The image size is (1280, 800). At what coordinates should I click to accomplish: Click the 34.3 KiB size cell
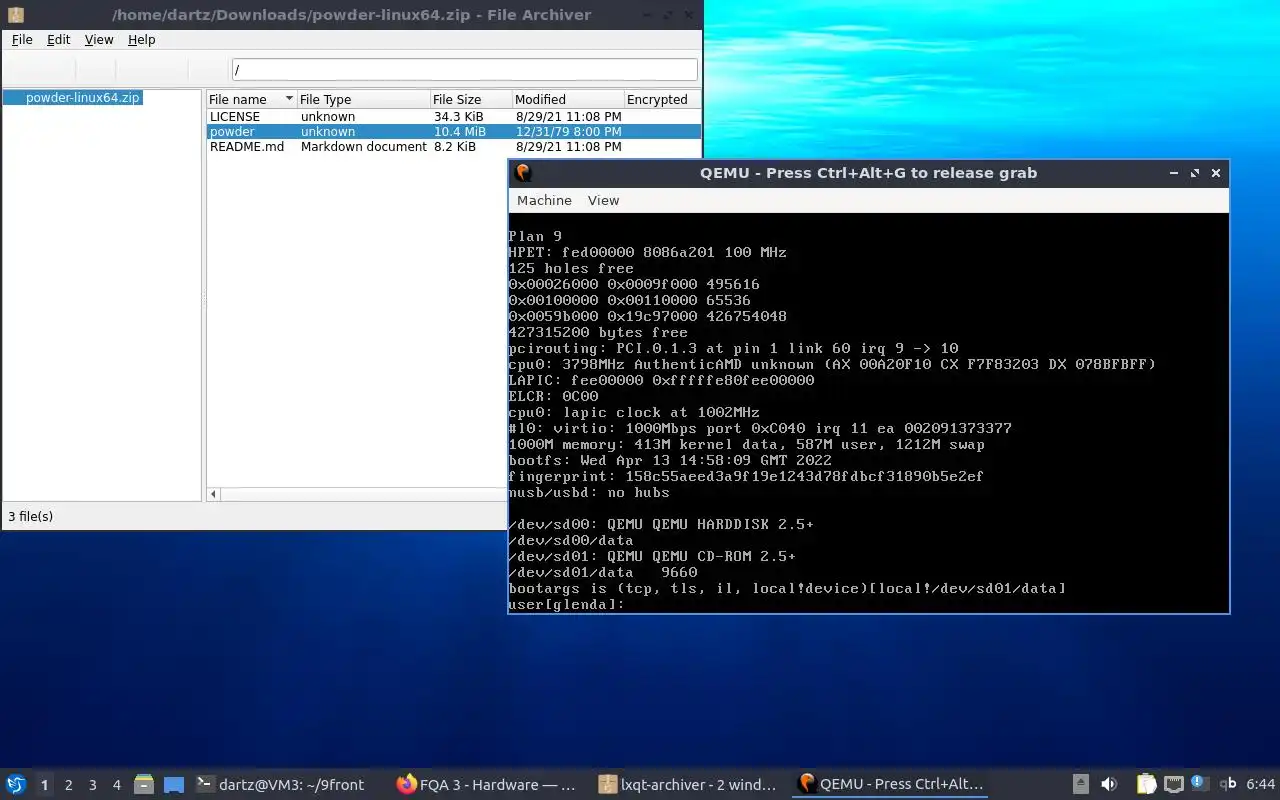pyautogui.click(x=459, y=117)
